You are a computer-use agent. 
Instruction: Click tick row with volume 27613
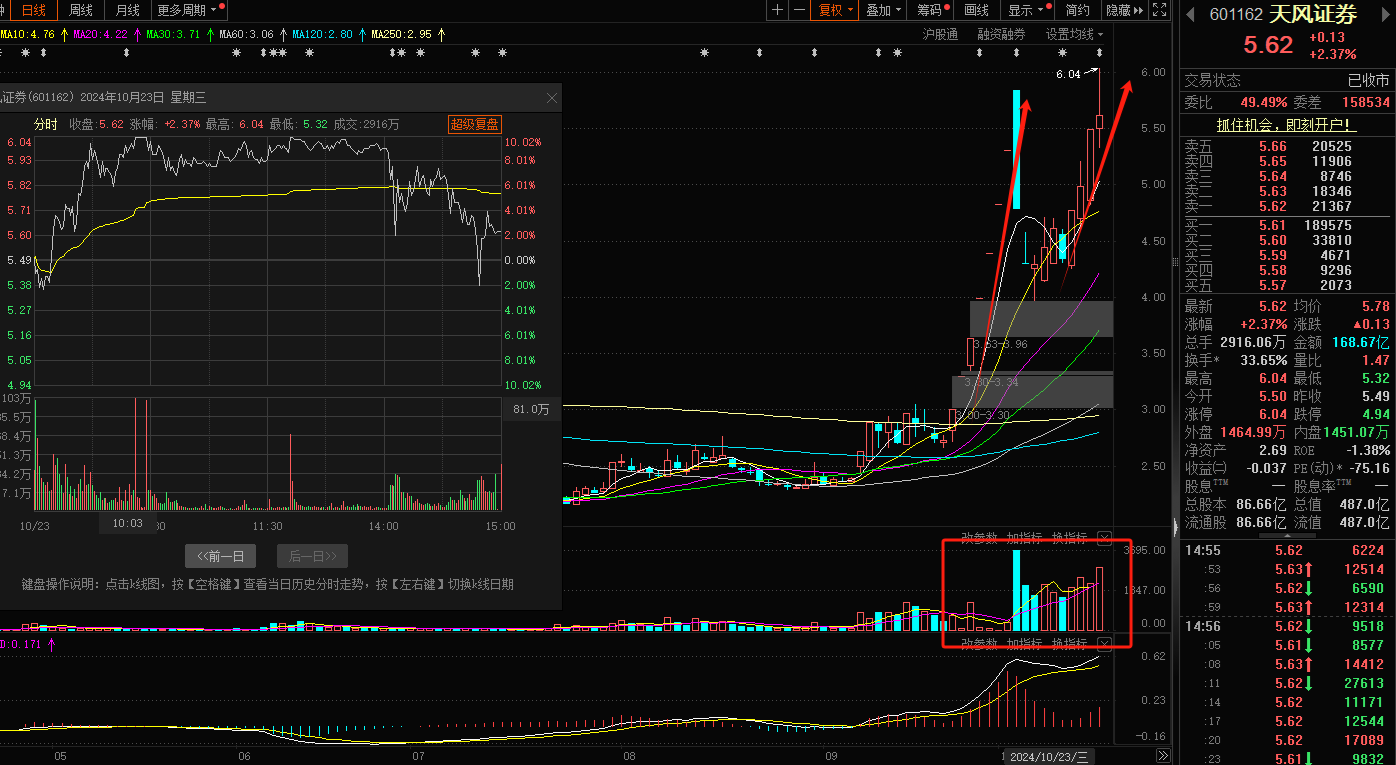1286,683
